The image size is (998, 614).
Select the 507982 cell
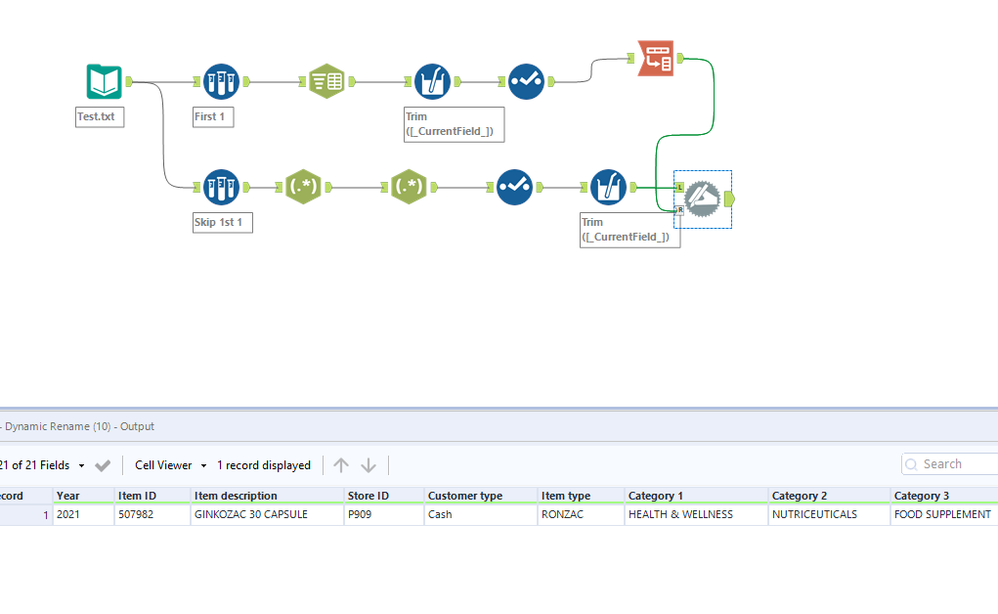click(x=152, y=514)
